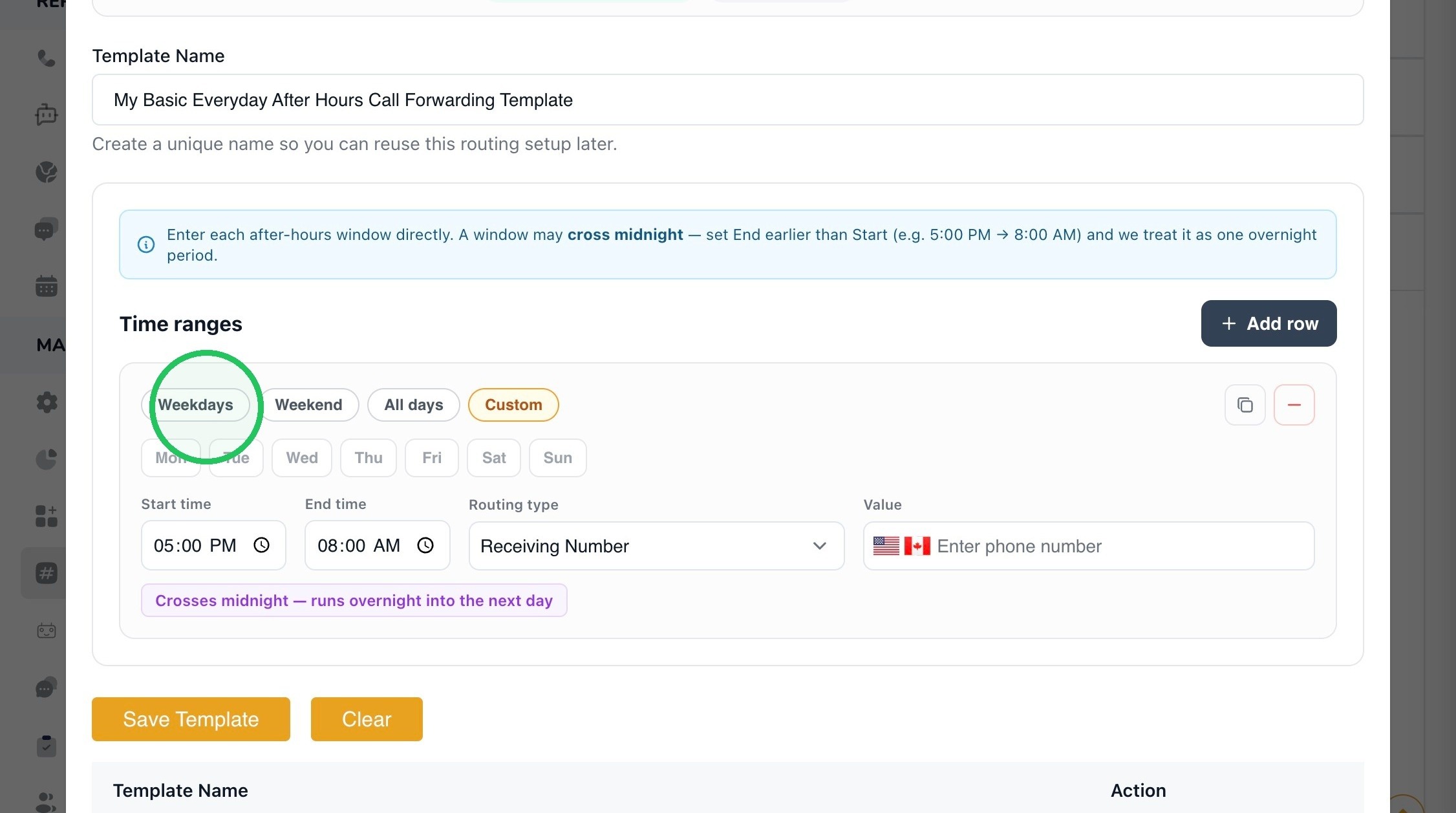Select the Custom preset
This screenshot has height=813, width=1456.
[x=513, y=405]
